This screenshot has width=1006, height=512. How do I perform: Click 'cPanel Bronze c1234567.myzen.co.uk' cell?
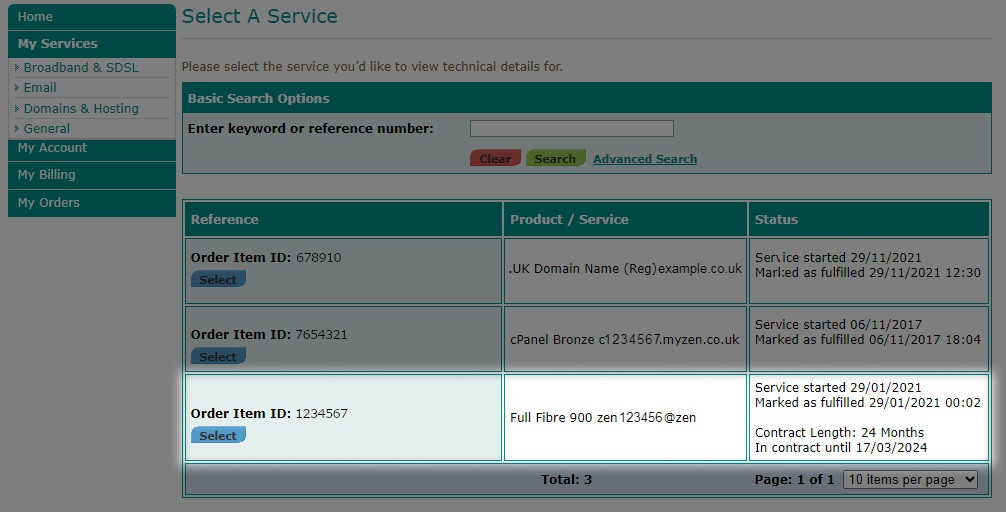click(626, 339)
